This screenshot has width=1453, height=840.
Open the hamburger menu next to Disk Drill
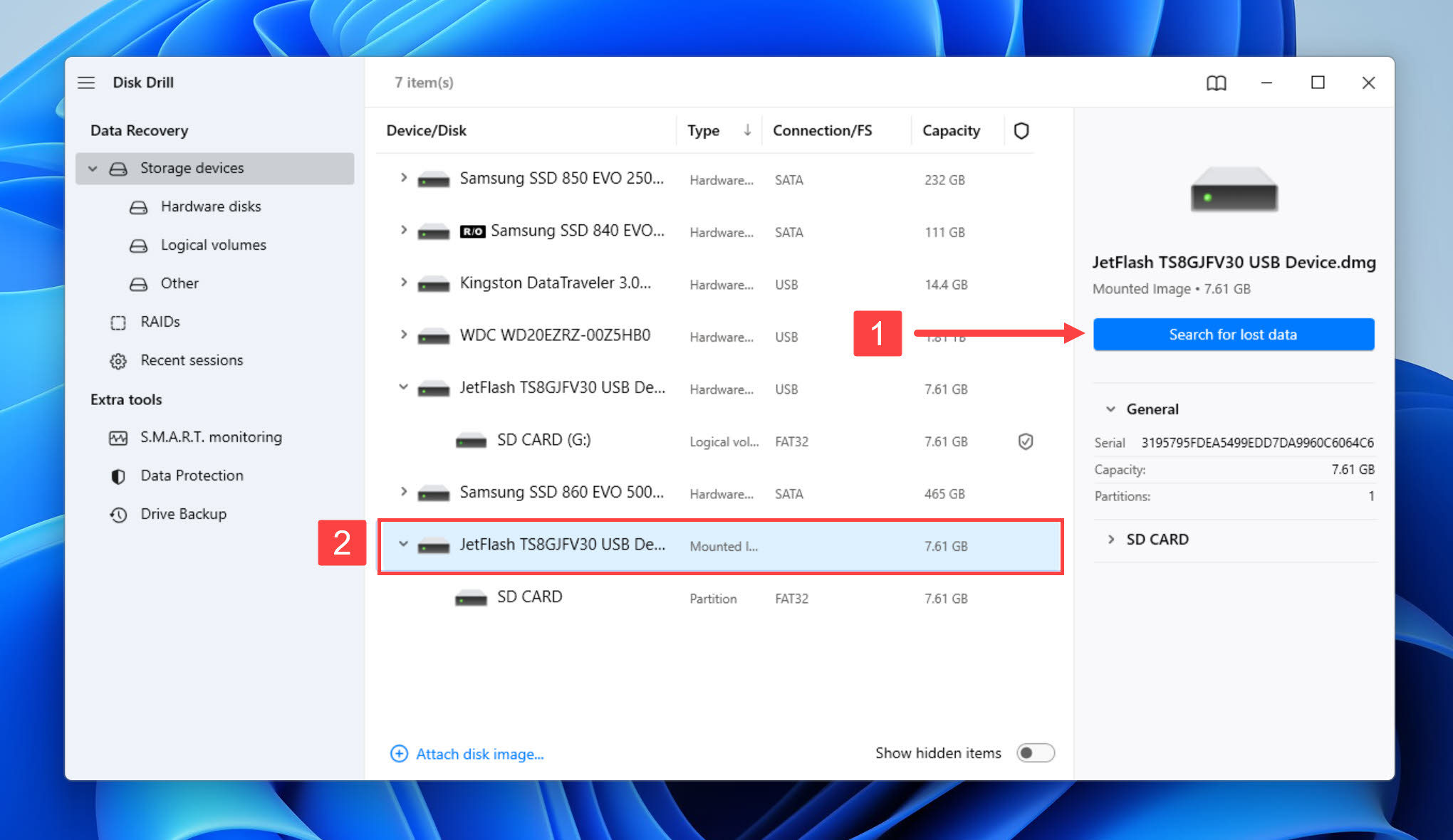coord(86,83)
